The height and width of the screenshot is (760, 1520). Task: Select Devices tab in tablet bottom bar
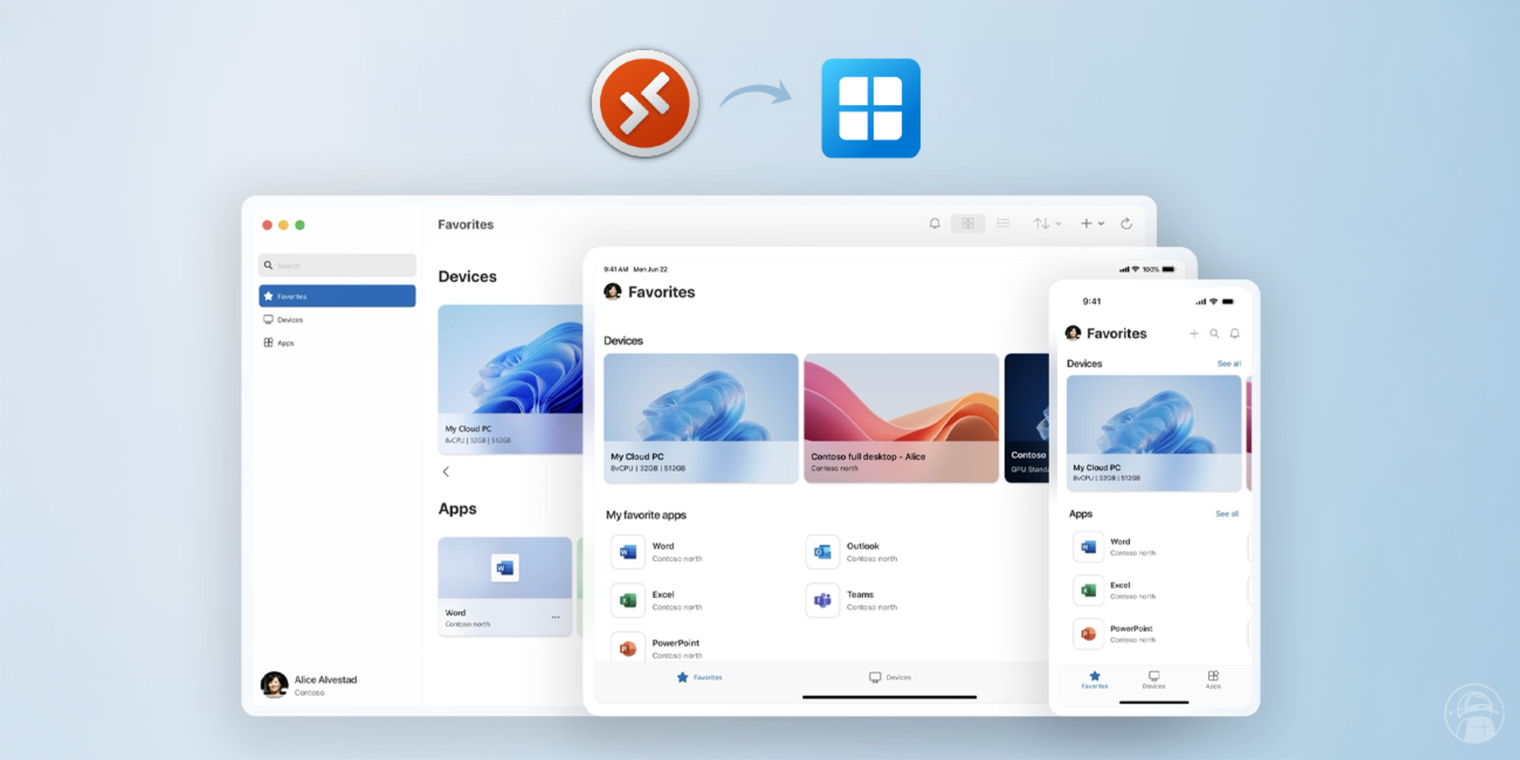click(890, 677)
